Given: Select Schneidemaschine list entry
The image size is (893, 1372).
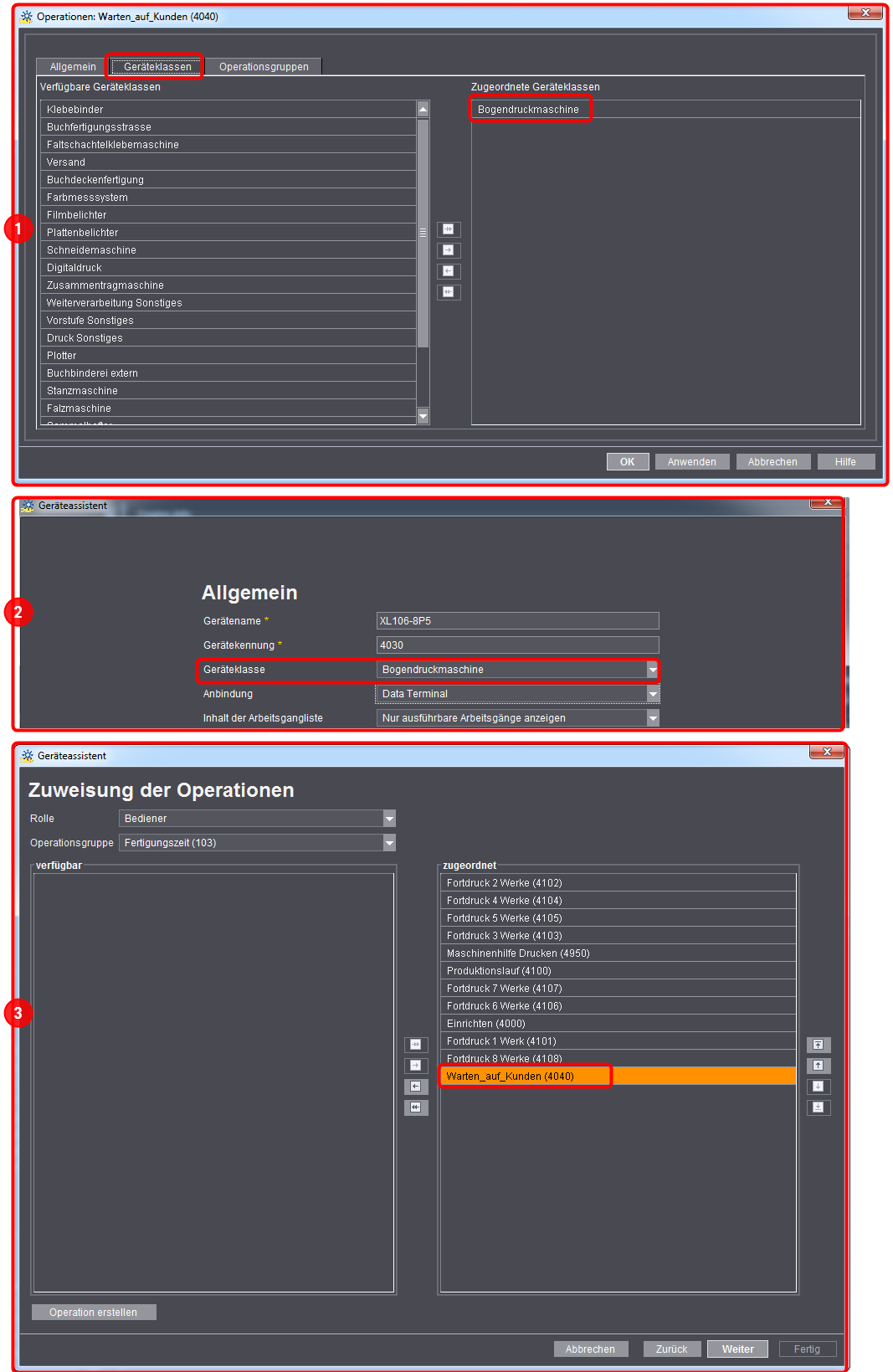Looking at the screenshot, I should [x=228, y=250].
